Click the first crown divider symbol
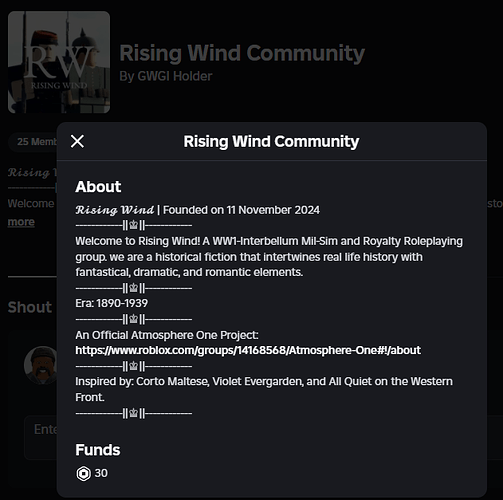503x500 pixels. 133,226
